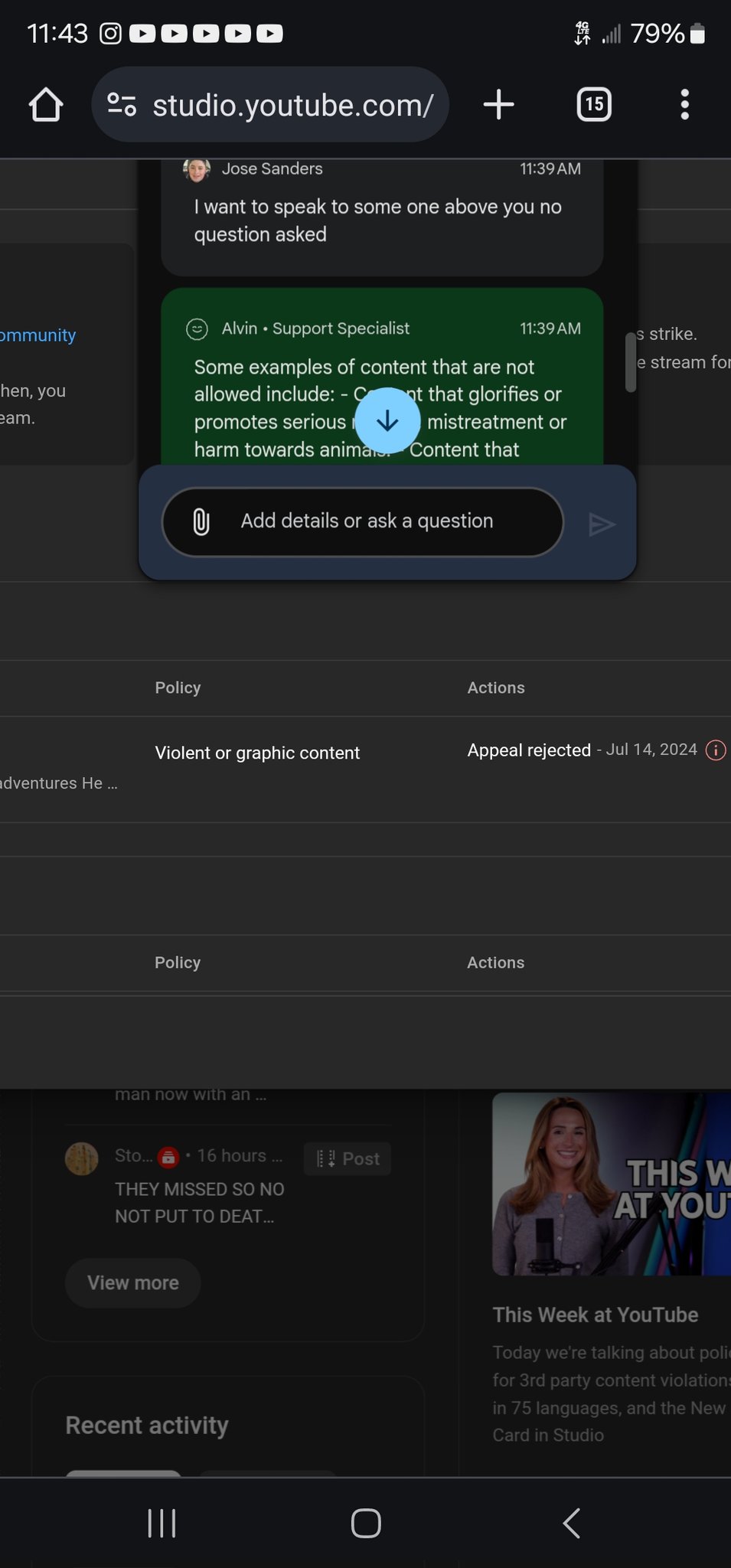Screen dimensions: 731x1568
Task: Open the tab switcher showing 15 tabs
Action: pos(594,104)
